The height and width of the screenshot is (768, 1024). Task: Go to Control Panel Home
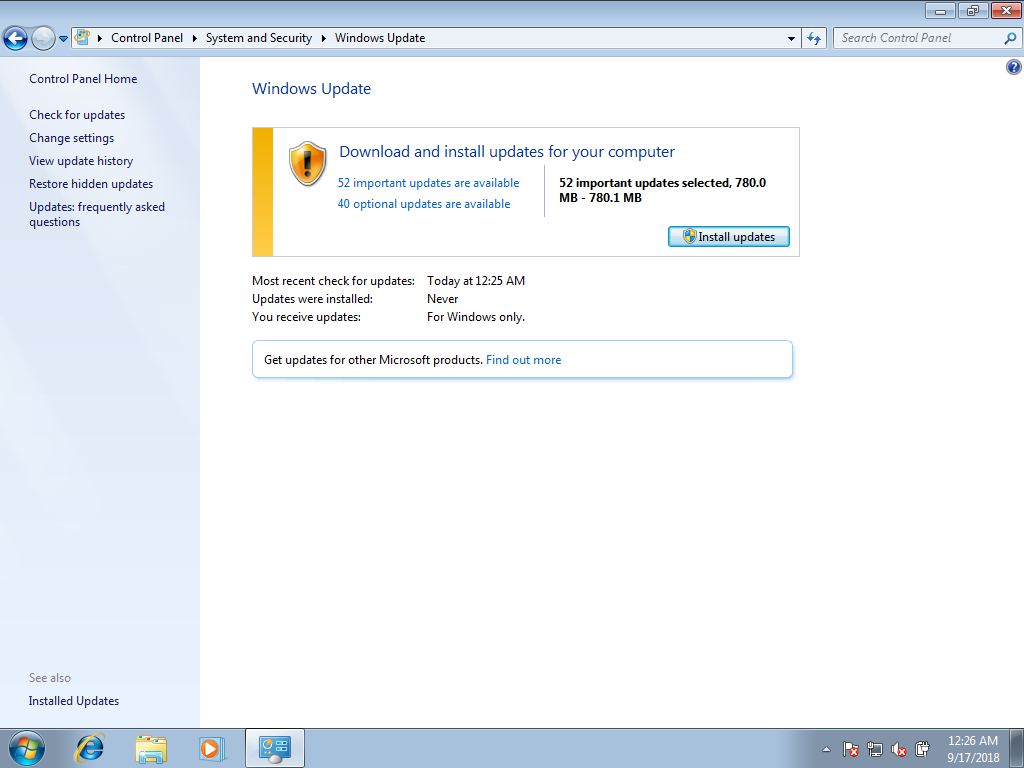pyautogui.click(x=83, y=78)
